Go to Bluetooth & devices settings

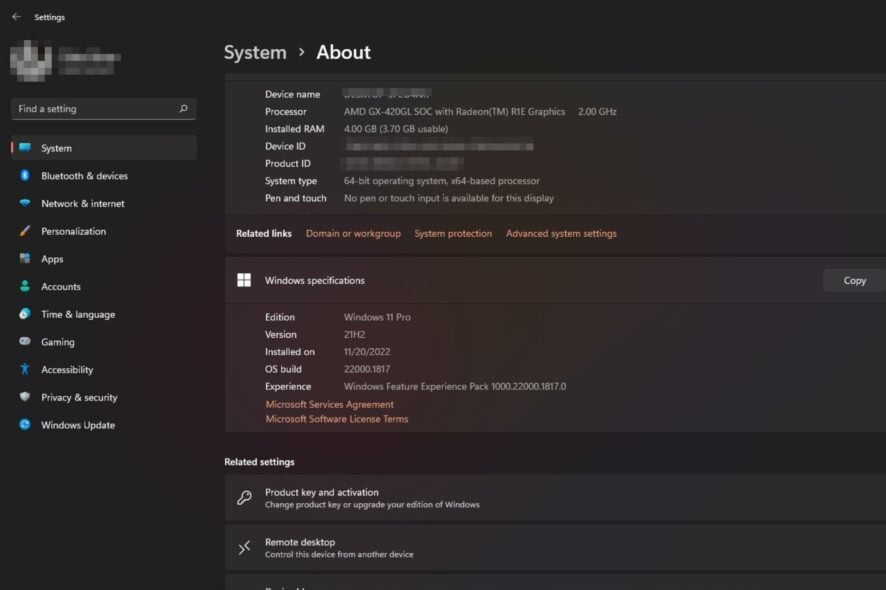coord(103,176)
